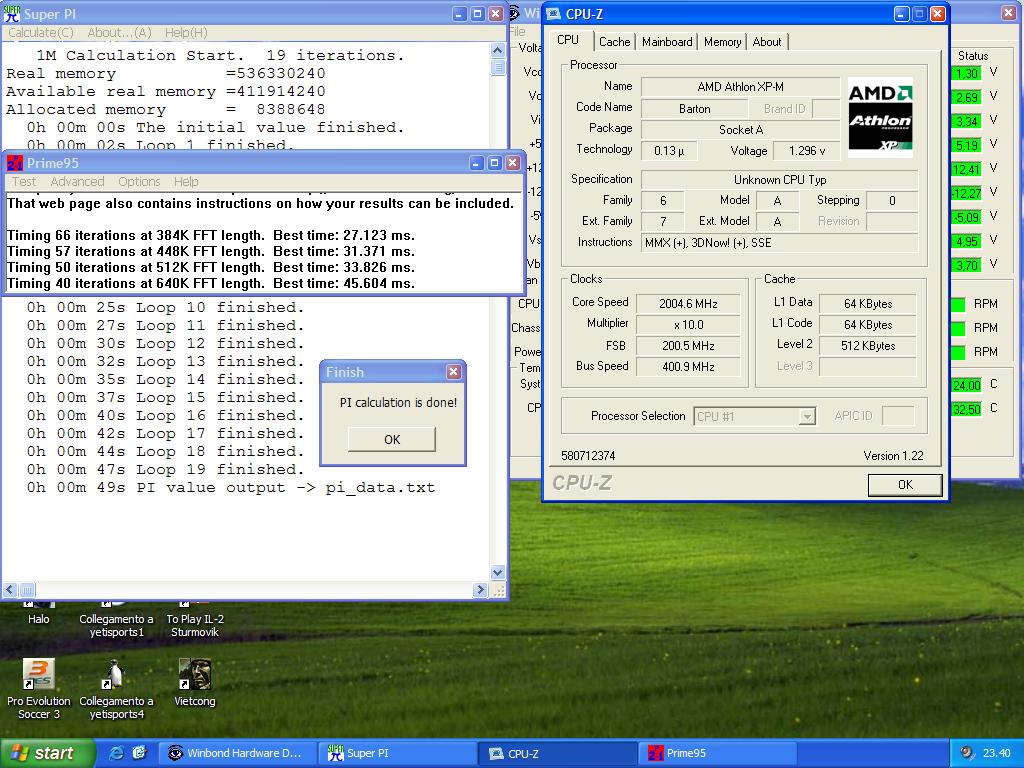Open Help(H) menu in Super PI
The width and height of the screenshot is (1024, 768).
[186, 33]
